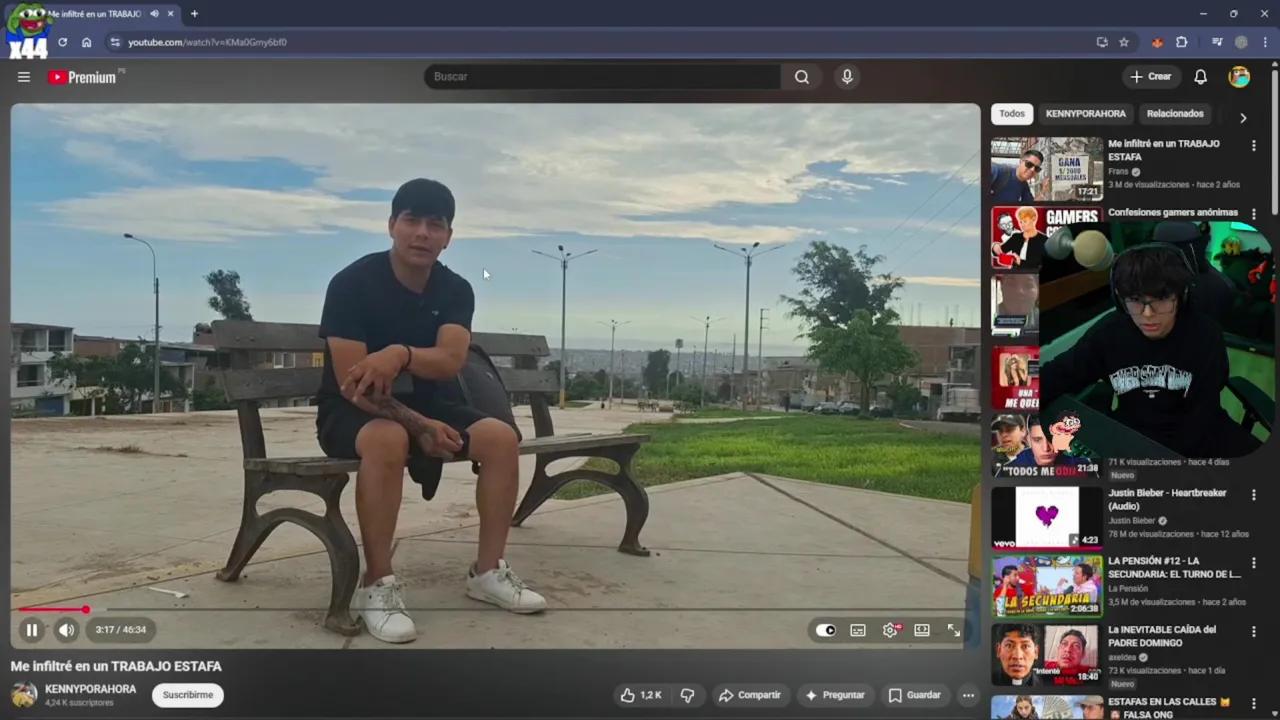Open more actions ellipsis below video
1280x720 pixels.
click(x=968, y=695)
